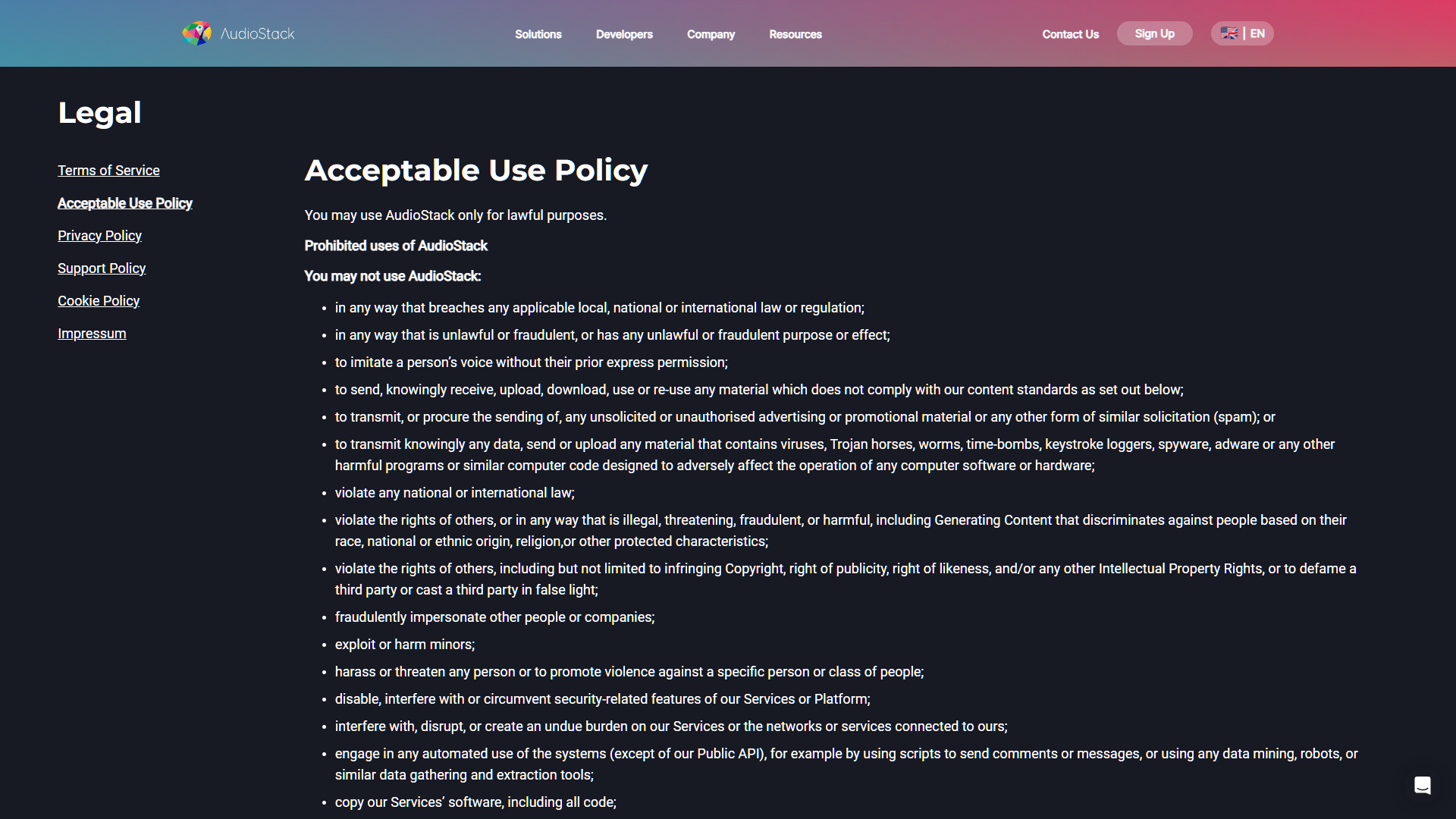Open the Cookie Policy link

point(99,301)
